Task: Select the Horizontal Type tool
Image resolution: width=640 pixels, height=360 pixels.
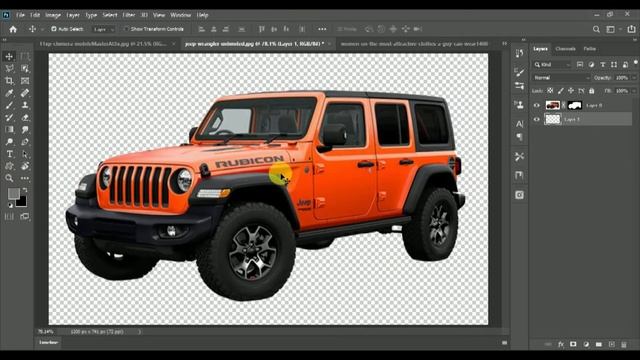Action: [x=9, y=154]
